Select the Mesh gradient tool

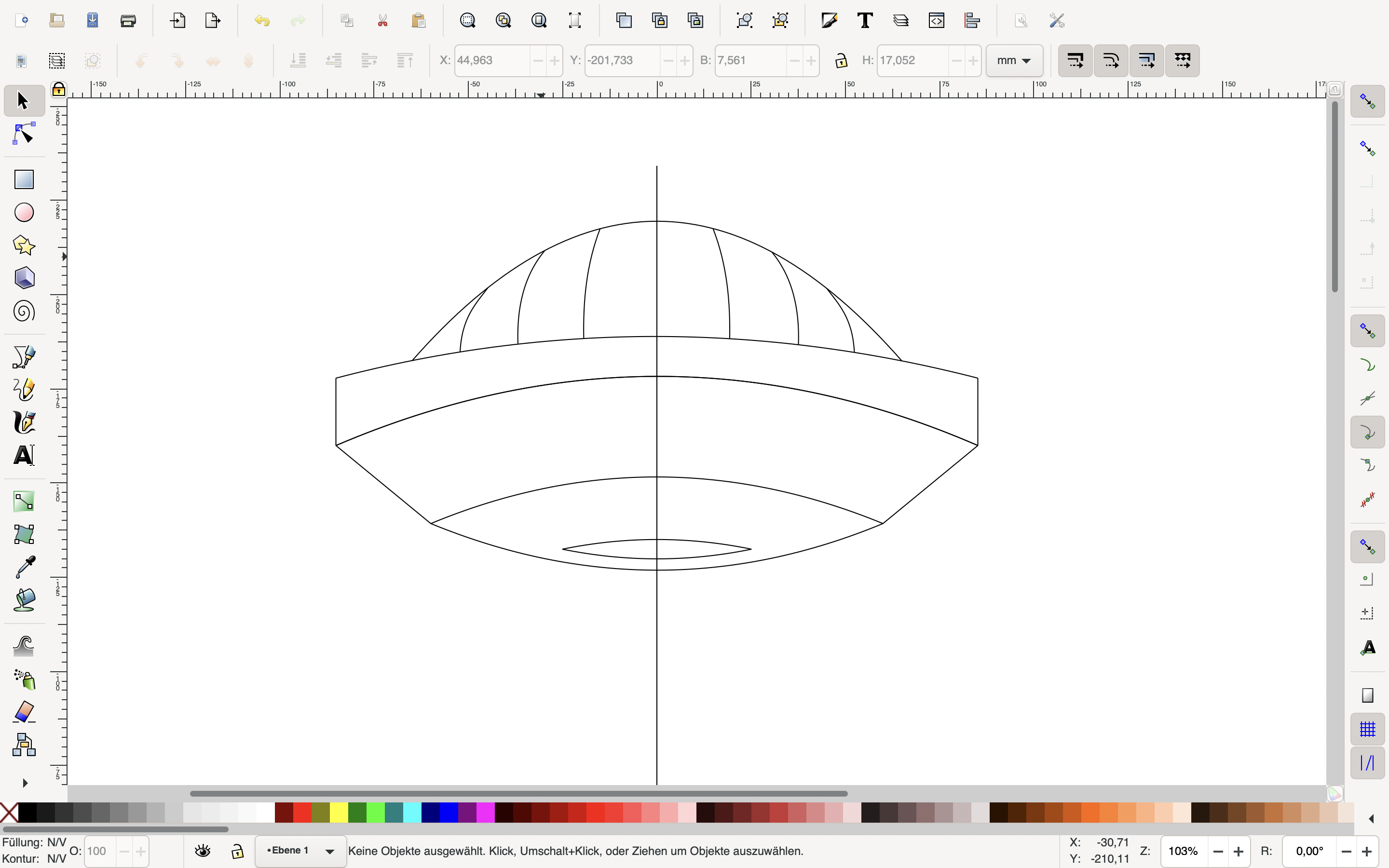[x=24, y=534]
